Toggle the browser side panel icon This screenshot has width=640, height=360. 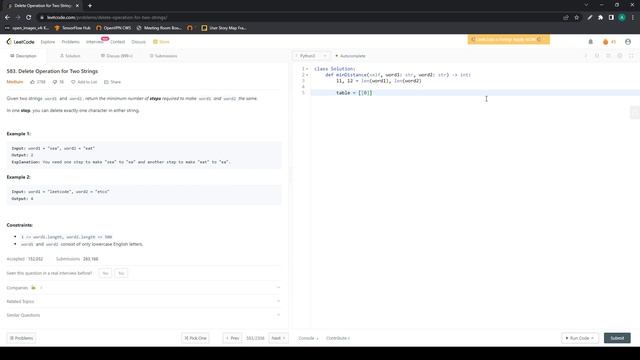611,18
